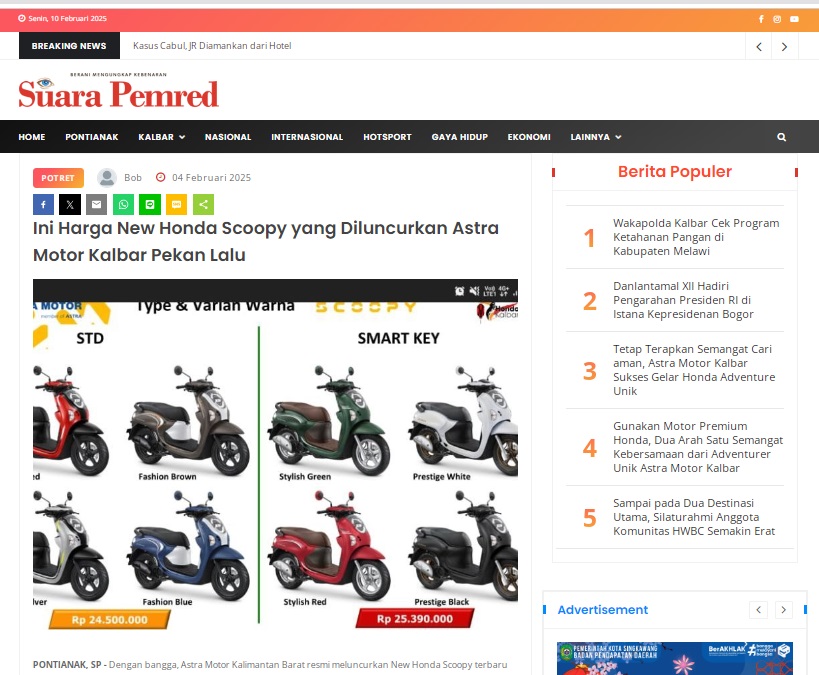
Task: Click rank number 3 in popular list
Action: click(x=590, y=370)
